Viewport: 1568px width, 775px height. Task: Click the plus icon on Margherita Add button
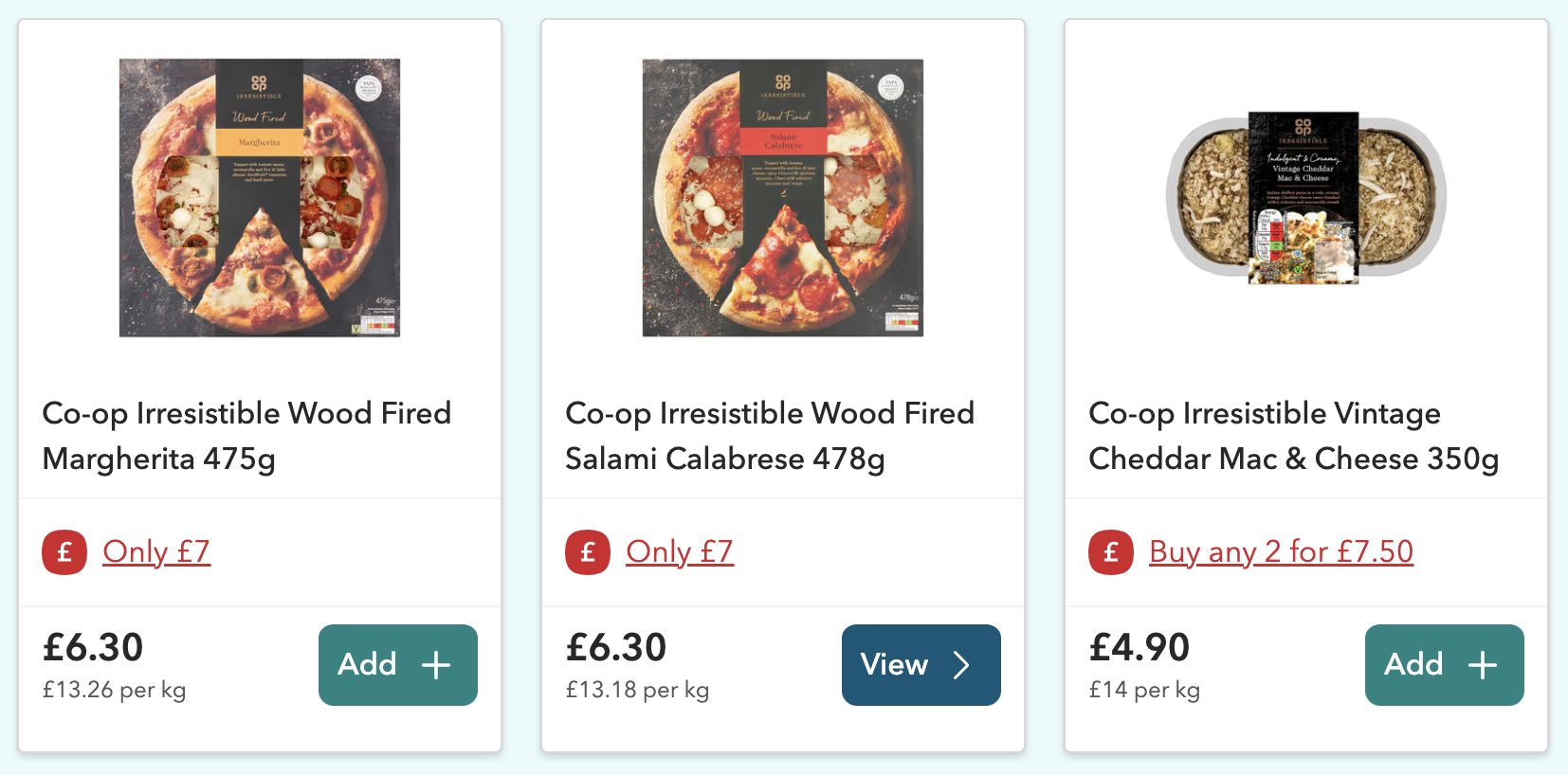click(436, 665)
